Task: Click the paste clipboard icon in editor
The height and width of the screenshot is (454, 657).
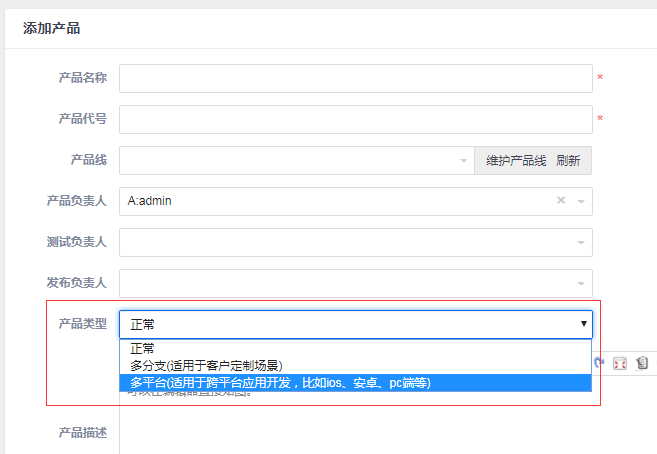Action: (x=642, y=363)
